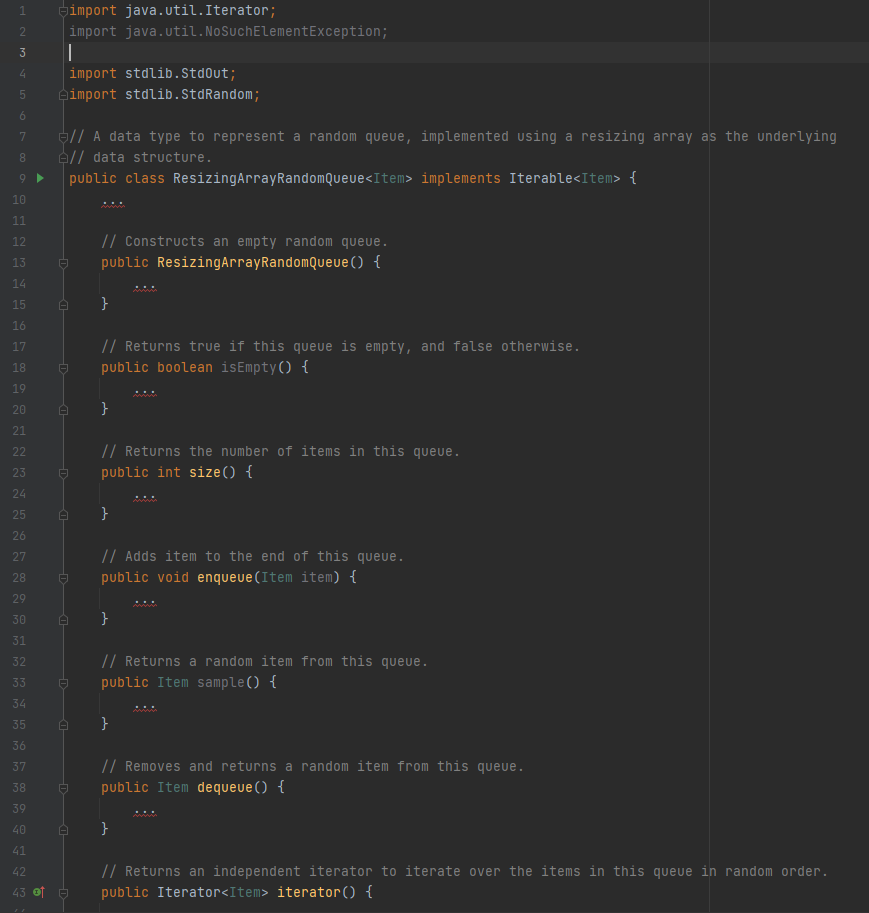This screenshot has height=913, width=869.
Task: Click the fold end marker at size()'s closing brace
Action: tap(63, 515)
